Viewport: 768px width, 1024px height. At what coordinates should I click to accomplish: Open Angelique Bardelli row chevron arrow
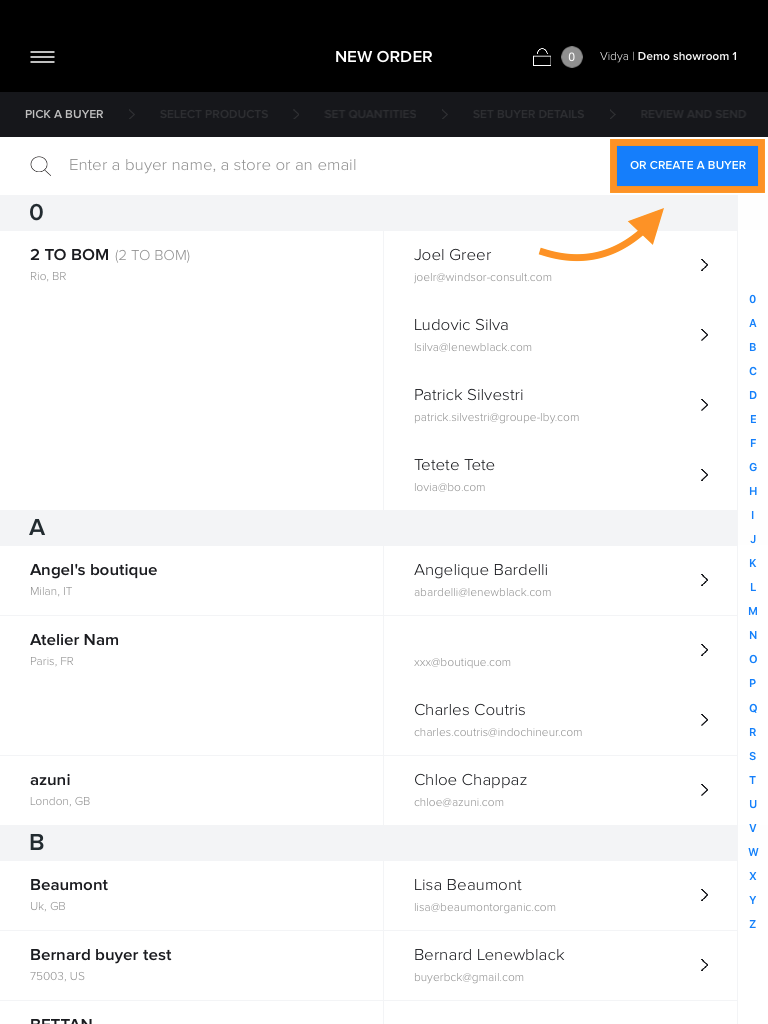704,579
